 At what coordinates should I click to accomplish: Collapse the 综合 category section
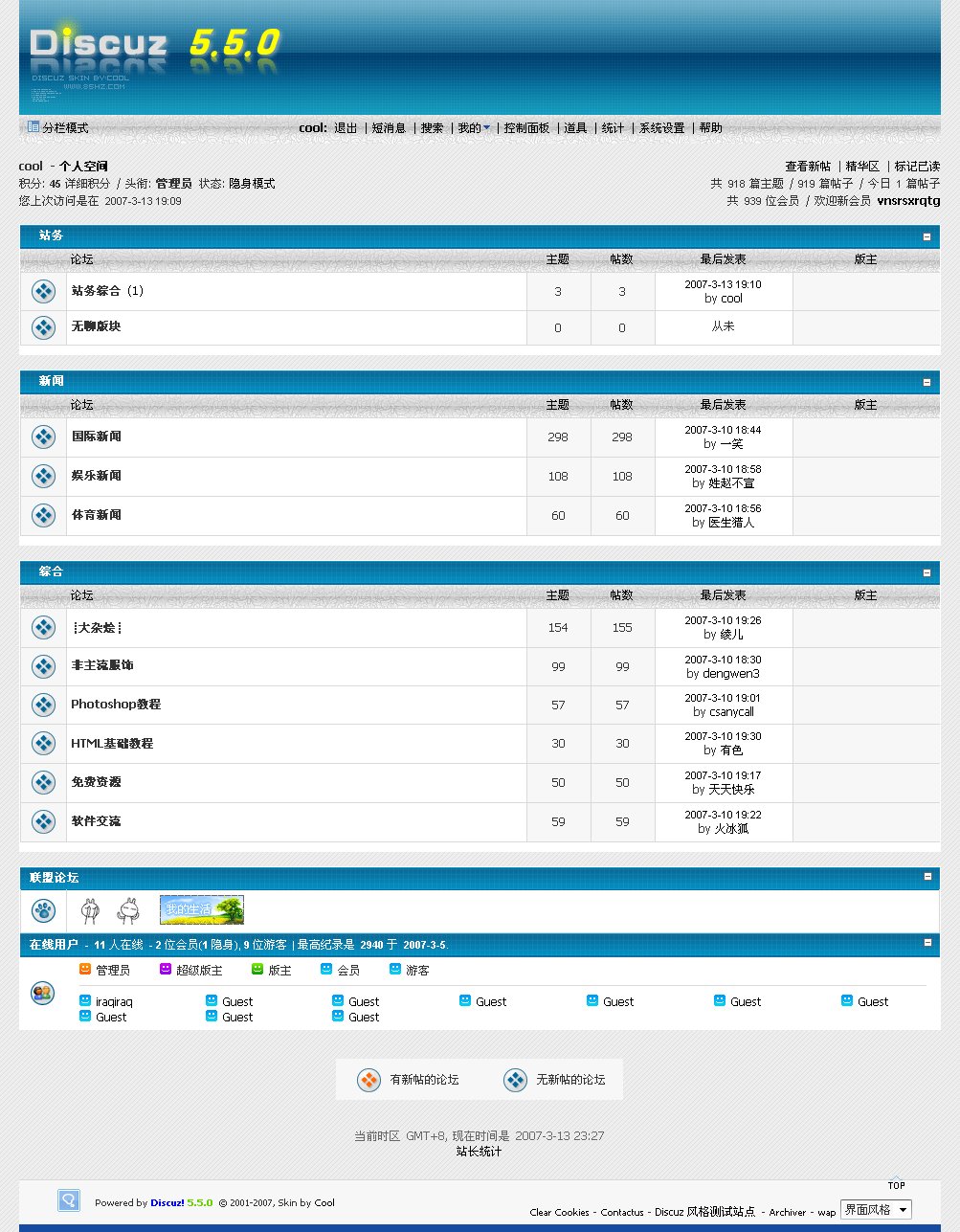coord(927,572)
